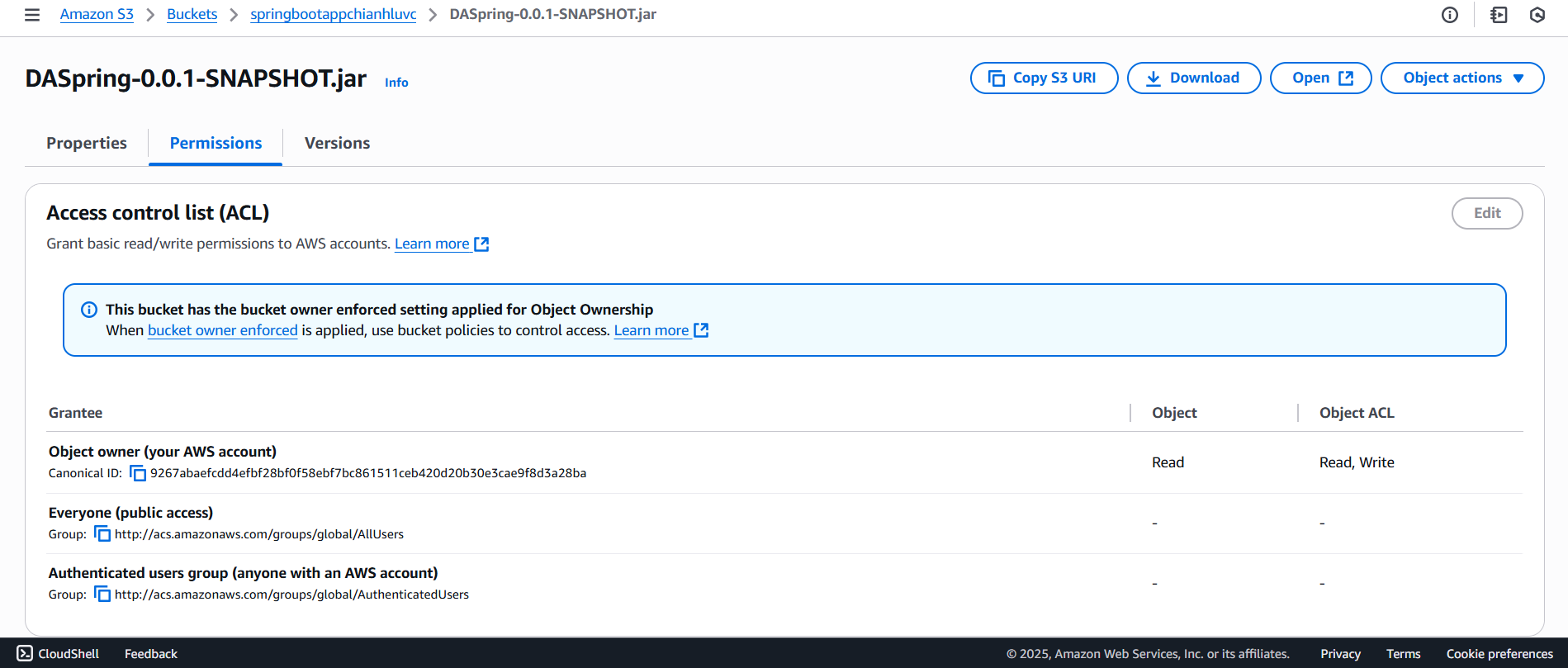Click the 'Access control list (ACL)' heading

pyautogui.click(x=158, y=213)
